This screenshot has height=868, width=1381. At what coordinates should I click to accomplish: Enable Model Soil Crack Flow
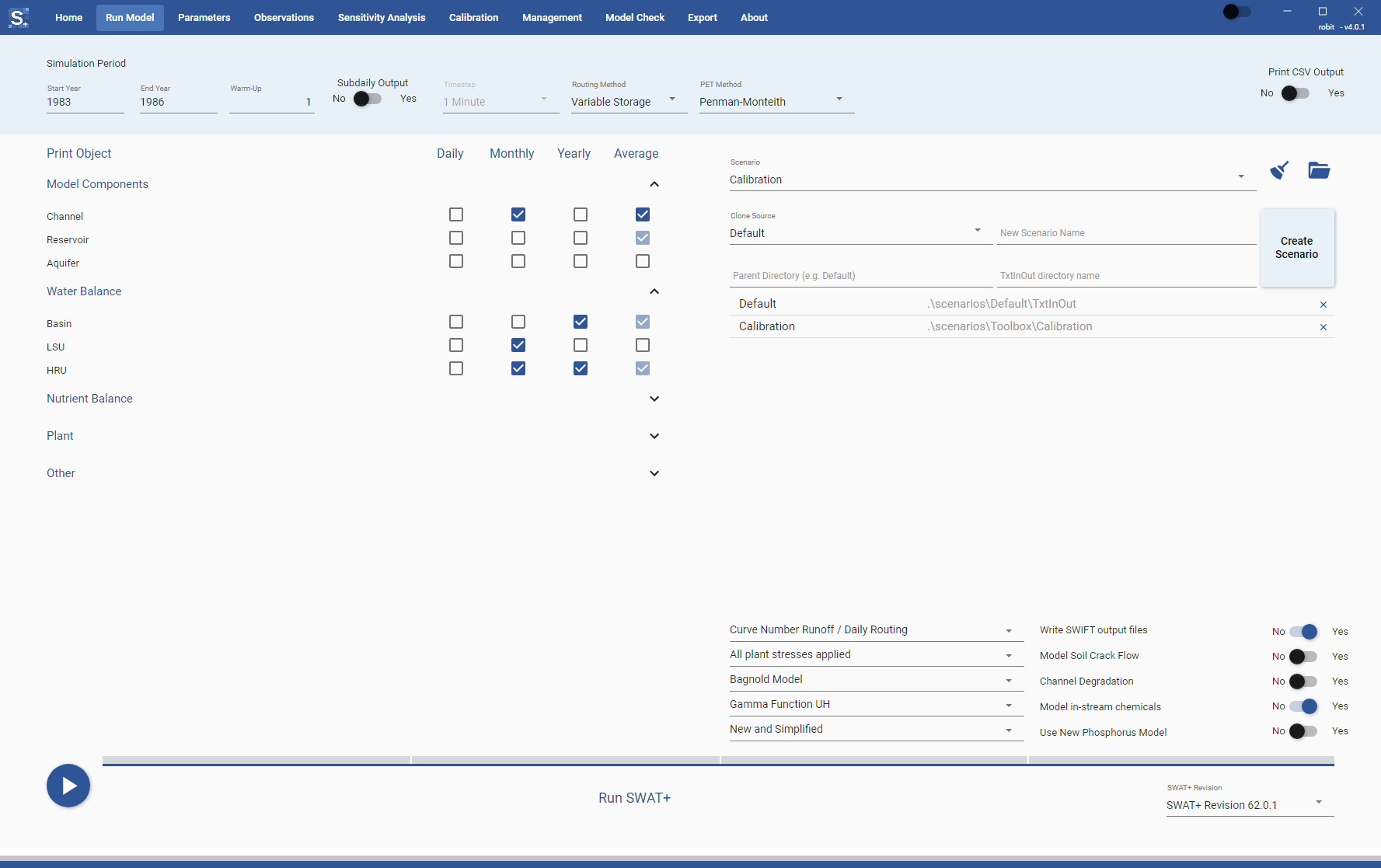[1303, 657]
